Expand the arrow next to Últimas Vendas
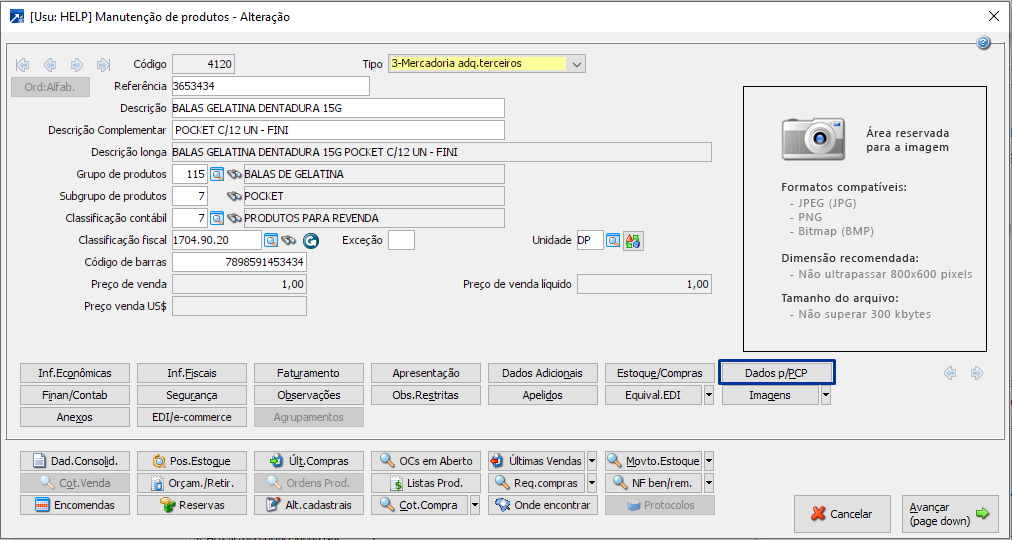Viewport: 1012px width, 540px height. point(592,461)
